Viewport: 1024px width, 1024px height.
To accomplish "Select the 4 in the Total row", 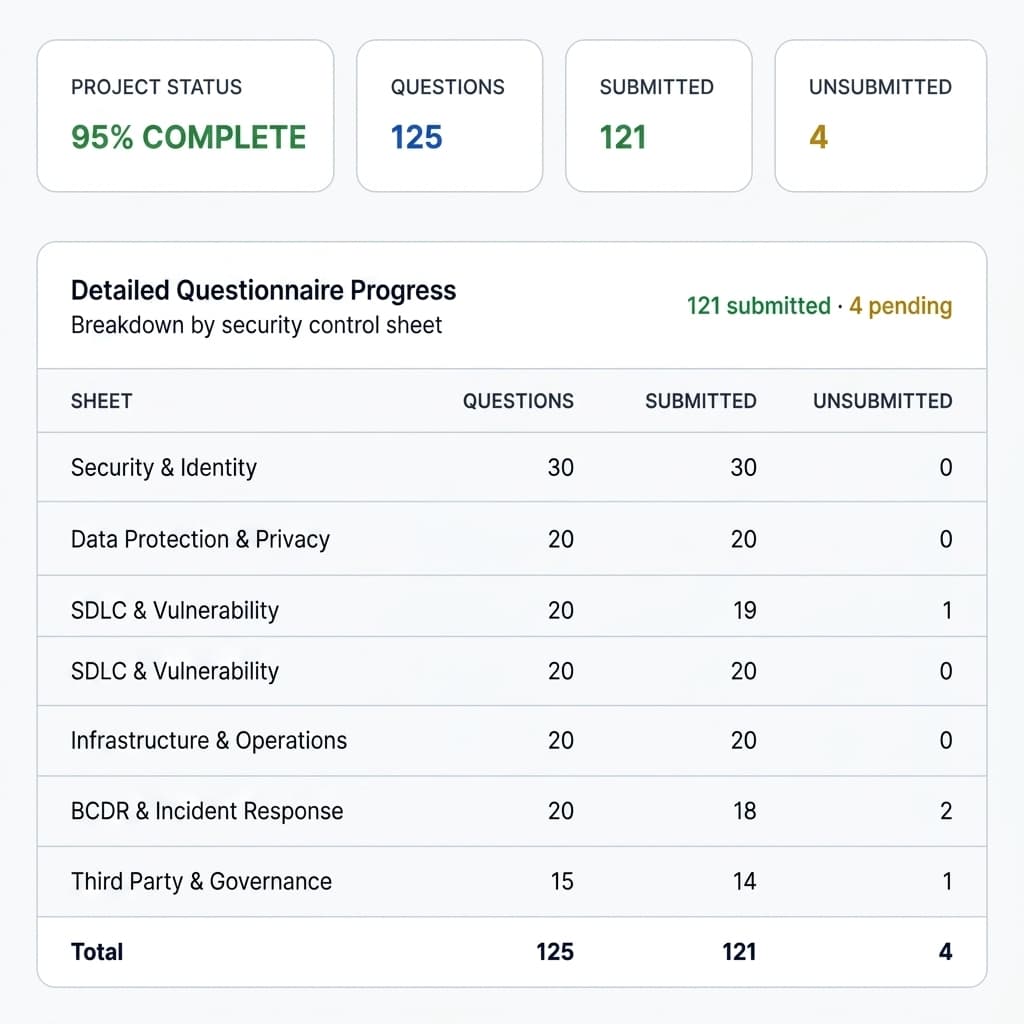I will point(945,952).
